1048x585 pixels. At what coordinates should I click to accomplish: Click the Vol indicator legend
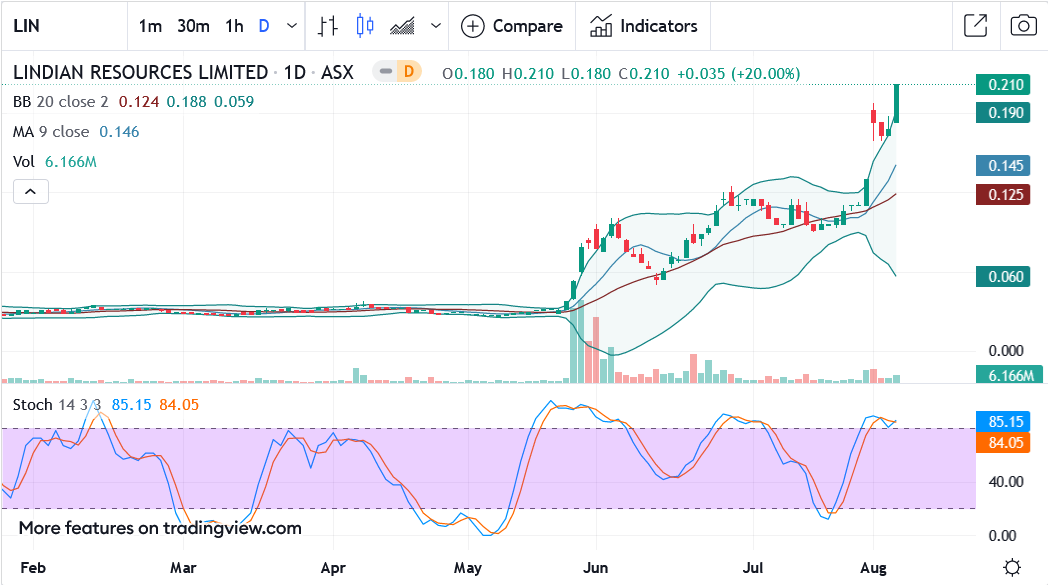23,162
